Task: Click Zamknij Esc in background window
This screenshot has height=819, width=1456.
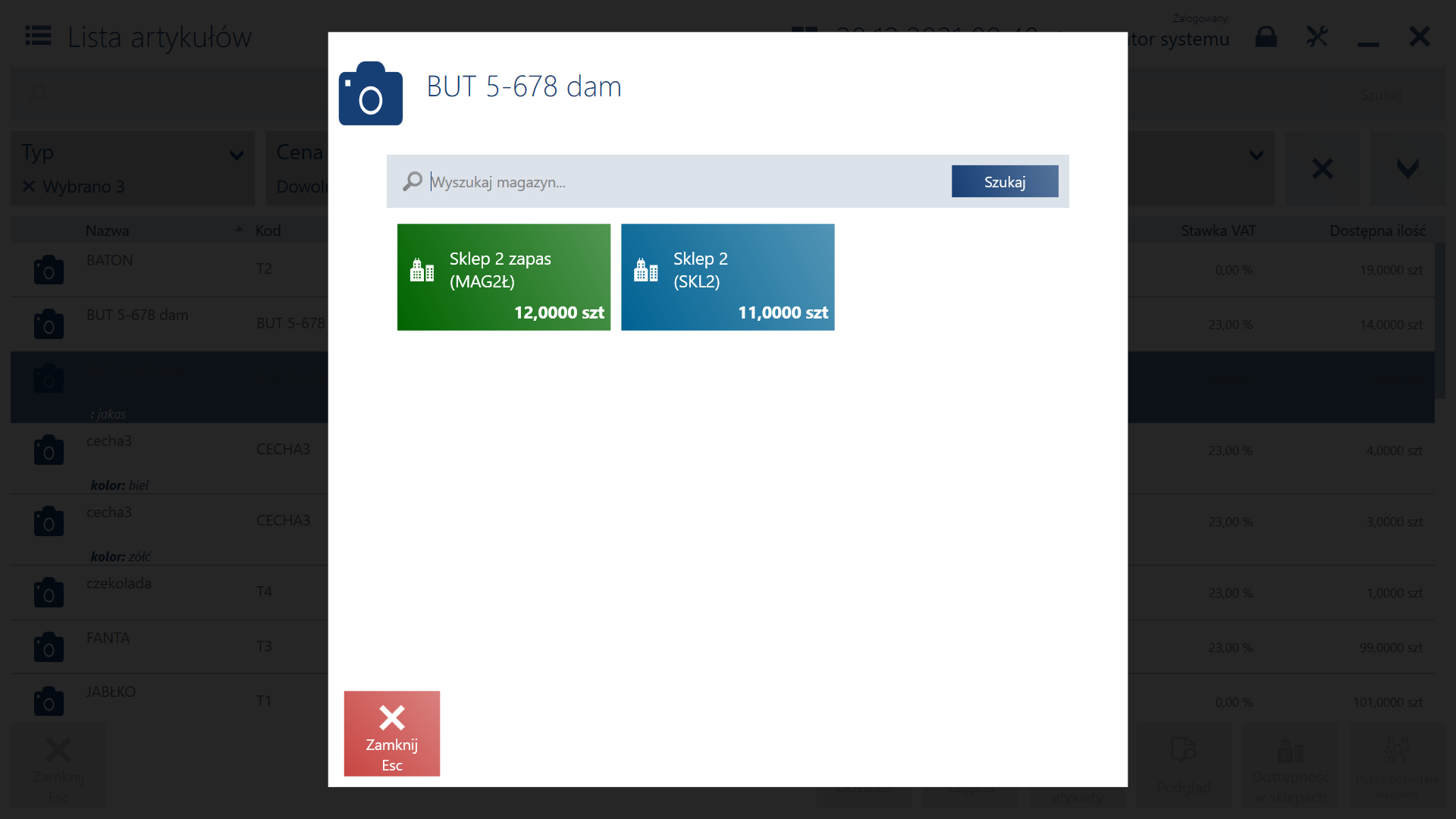Action: point(58,766)
